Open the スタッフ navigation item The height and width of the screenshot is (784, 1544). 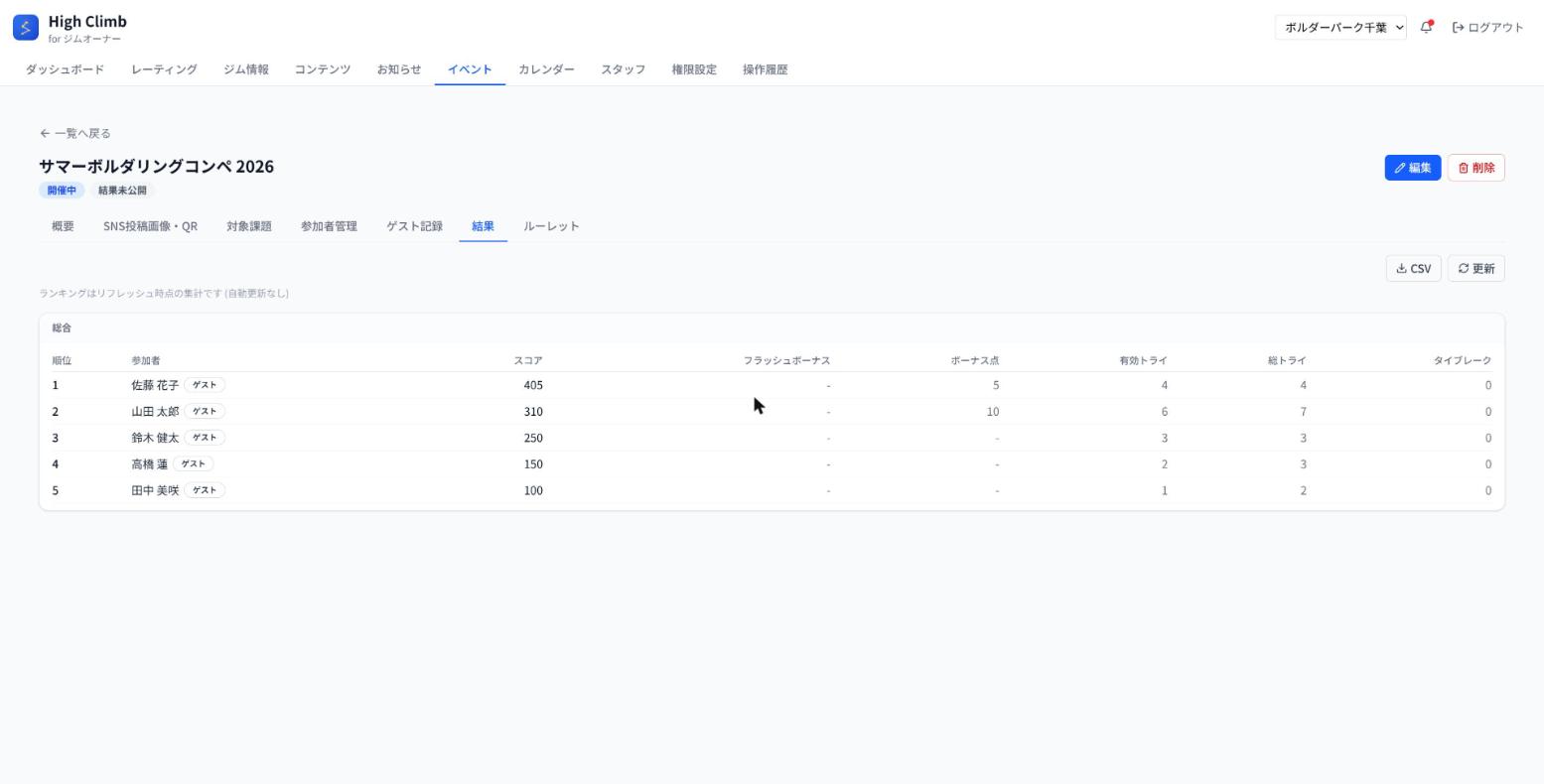tap(623, 69)
